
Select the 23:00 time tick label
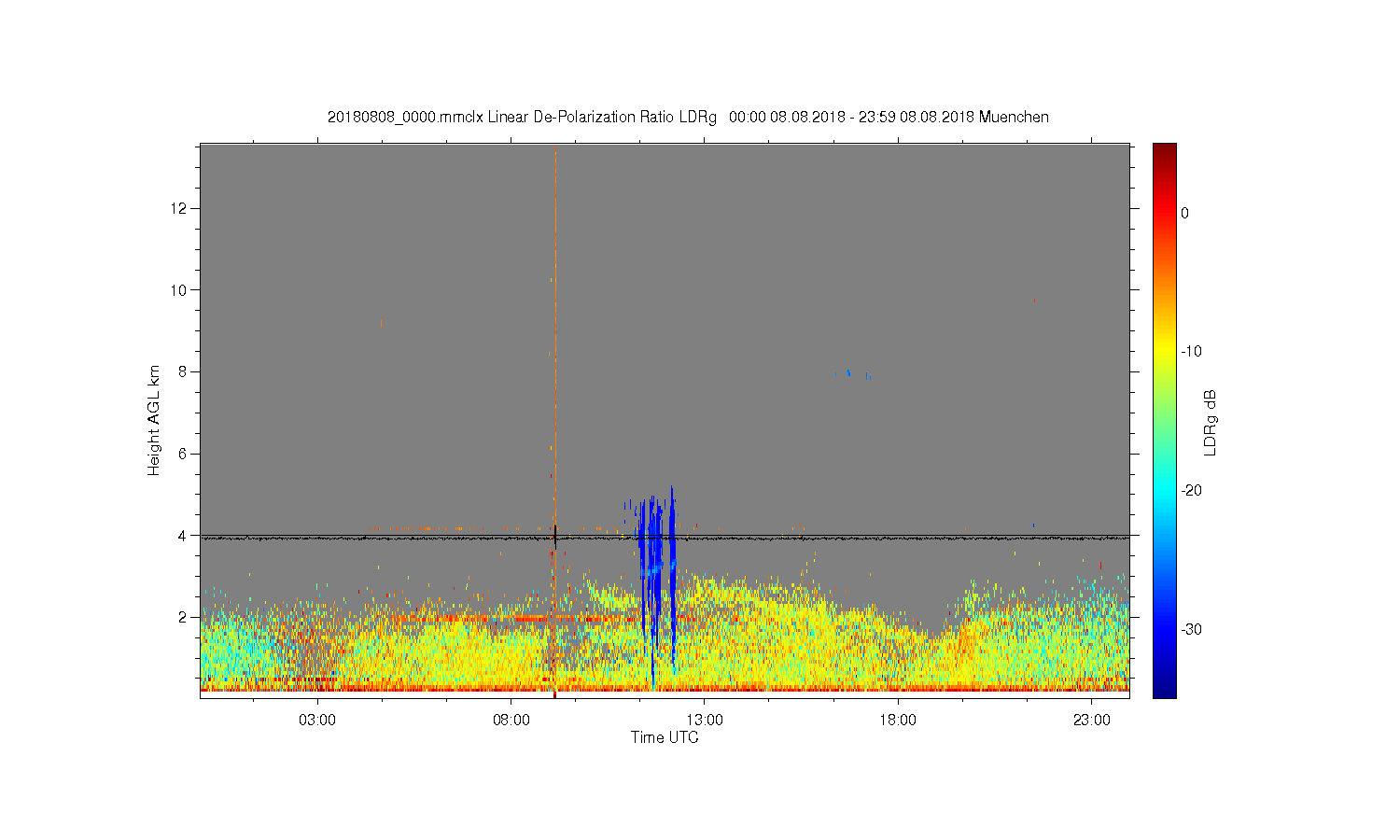click(x=1092, y=721)
